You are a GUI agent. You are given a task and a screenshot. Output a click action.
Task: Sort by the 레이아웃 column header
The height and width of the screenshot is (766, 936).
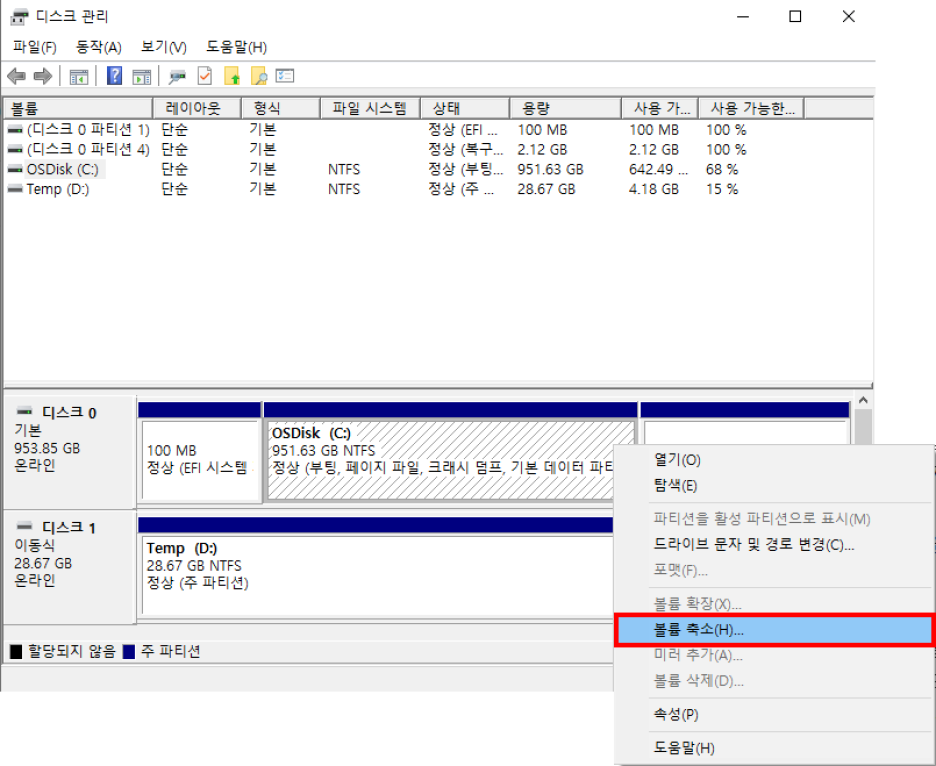pyautogui.click(x=197, y=108)
